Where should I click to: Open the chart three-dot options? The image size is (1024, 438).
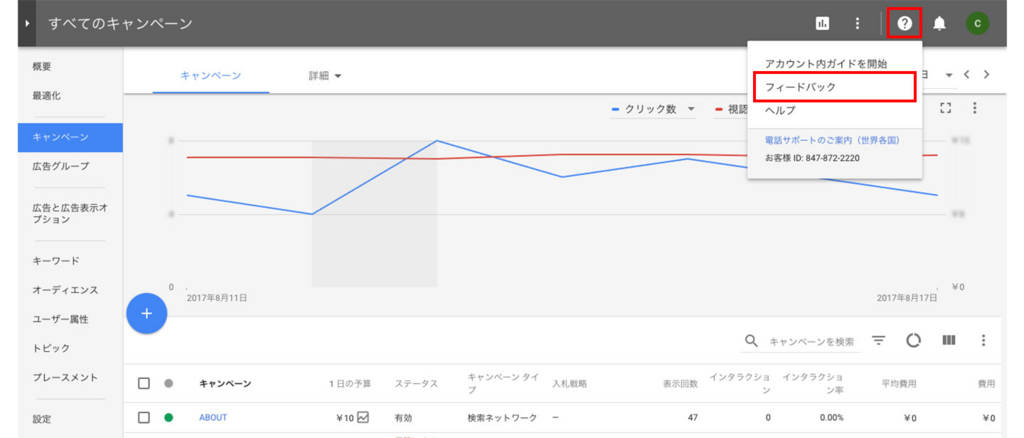pos(974,108)
